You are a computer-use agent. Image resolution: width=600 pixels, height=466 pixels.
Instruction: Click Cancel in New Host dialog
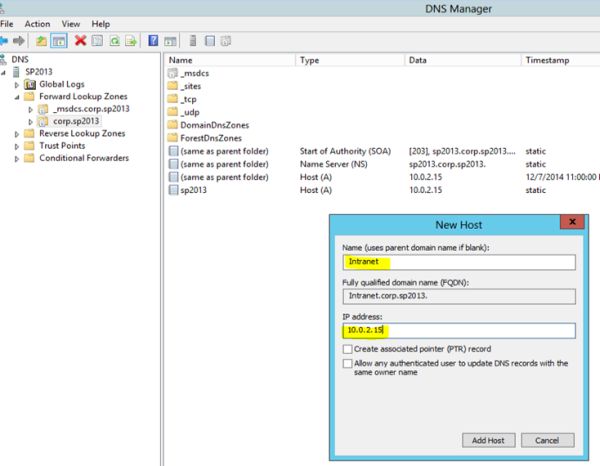[547, 440]
